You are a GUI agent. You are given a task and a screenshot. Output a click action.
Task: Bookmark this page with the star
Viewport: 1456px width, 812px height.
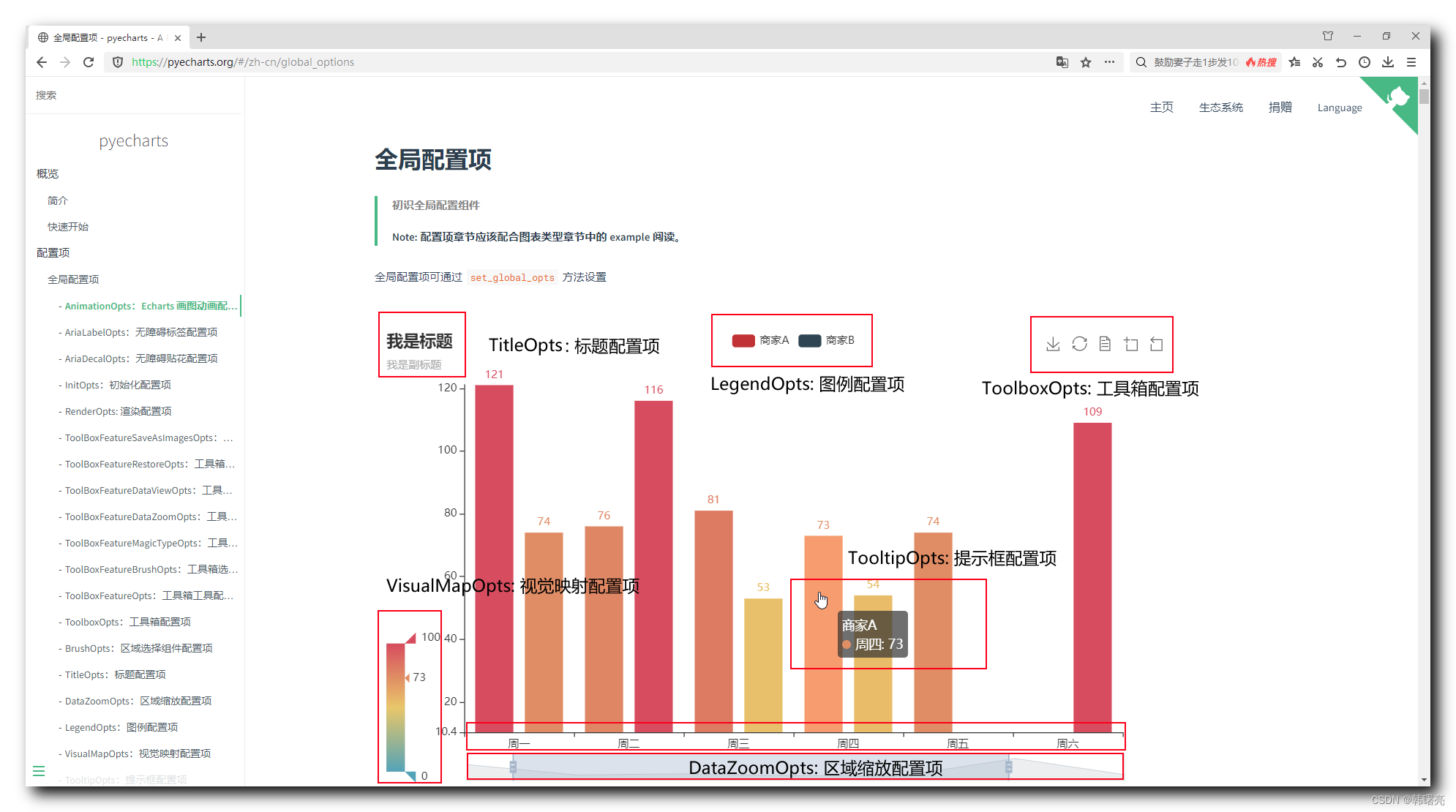pos(1086,62)
